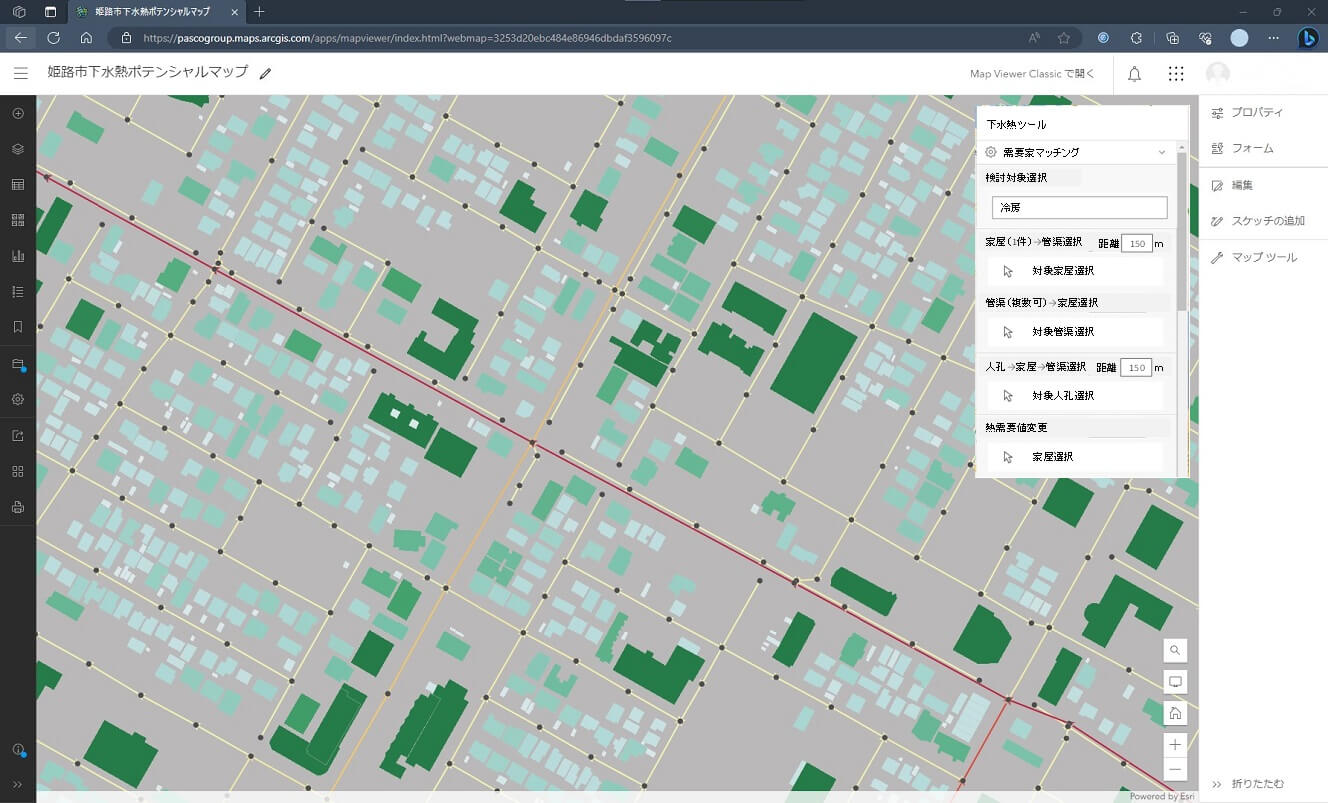Zoom in on the map
The height and width of the screenshot is (803, 1328).
pos(1175,745)
